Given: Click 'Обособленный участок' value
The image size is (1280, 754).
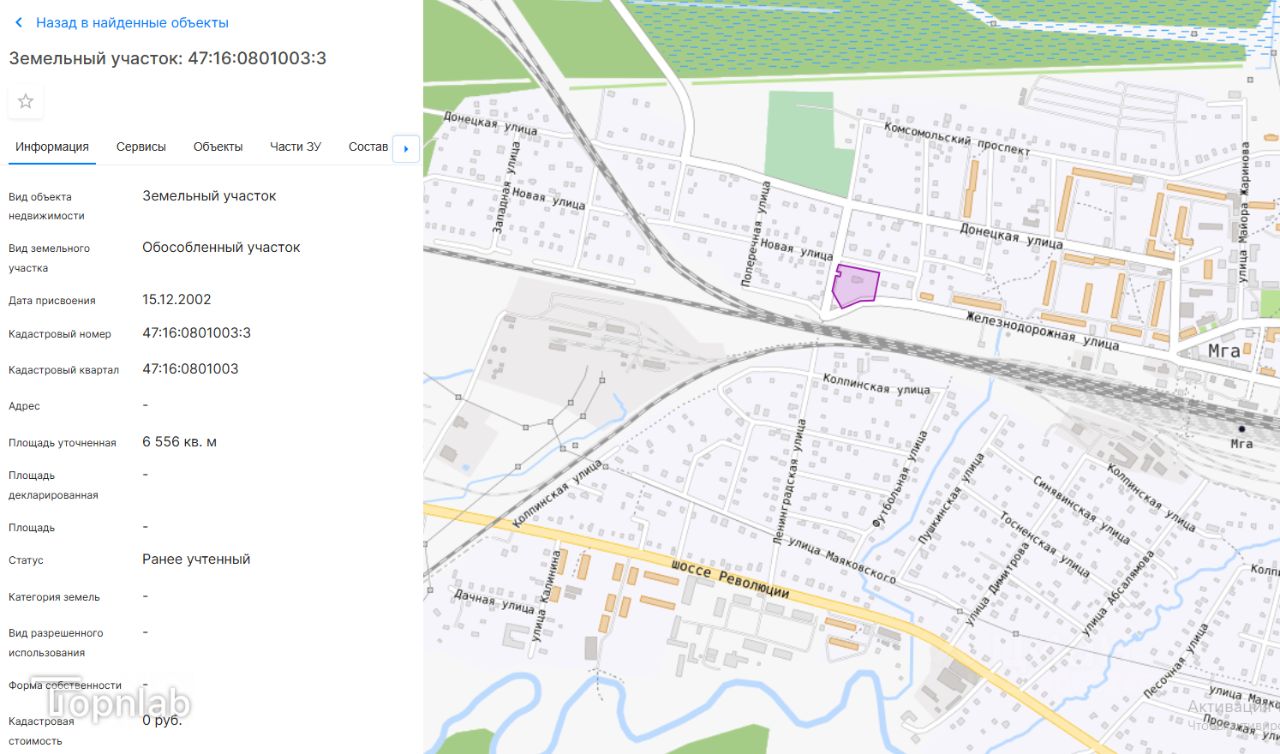Looking at the screenshot, I should click(221, 247).
